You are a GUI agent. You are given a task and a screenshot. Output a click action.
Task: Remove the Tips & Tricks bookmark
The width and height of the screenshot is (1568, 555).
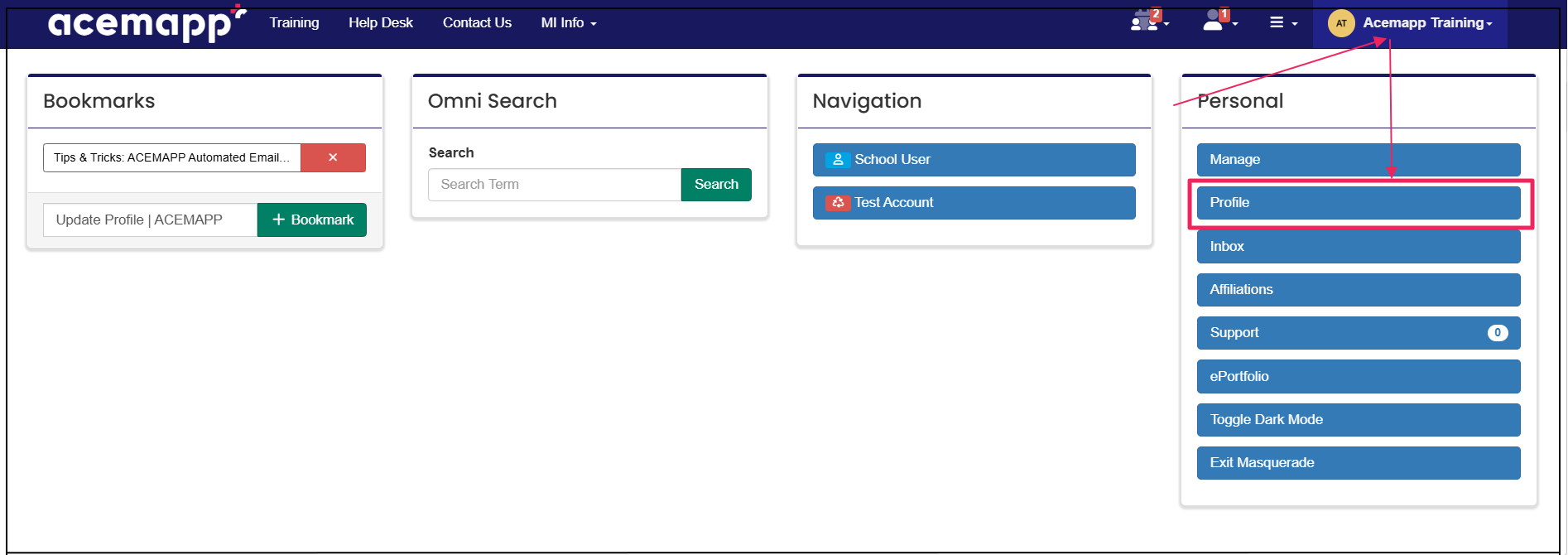point(333,157)
